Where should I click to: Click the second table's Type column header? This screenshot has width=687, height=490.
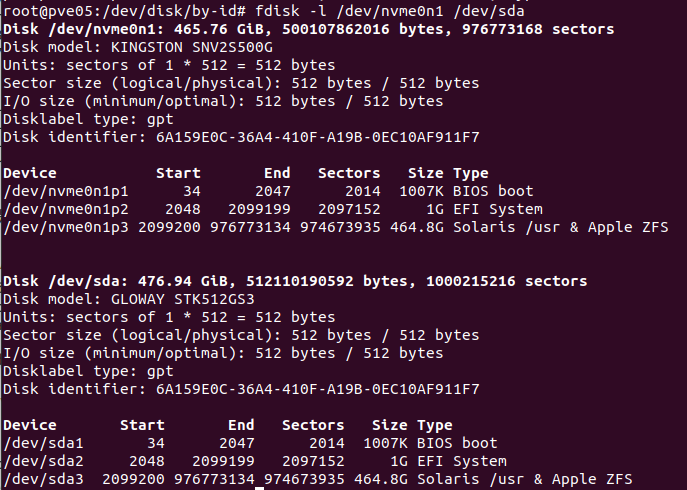[x=435, y=425]
